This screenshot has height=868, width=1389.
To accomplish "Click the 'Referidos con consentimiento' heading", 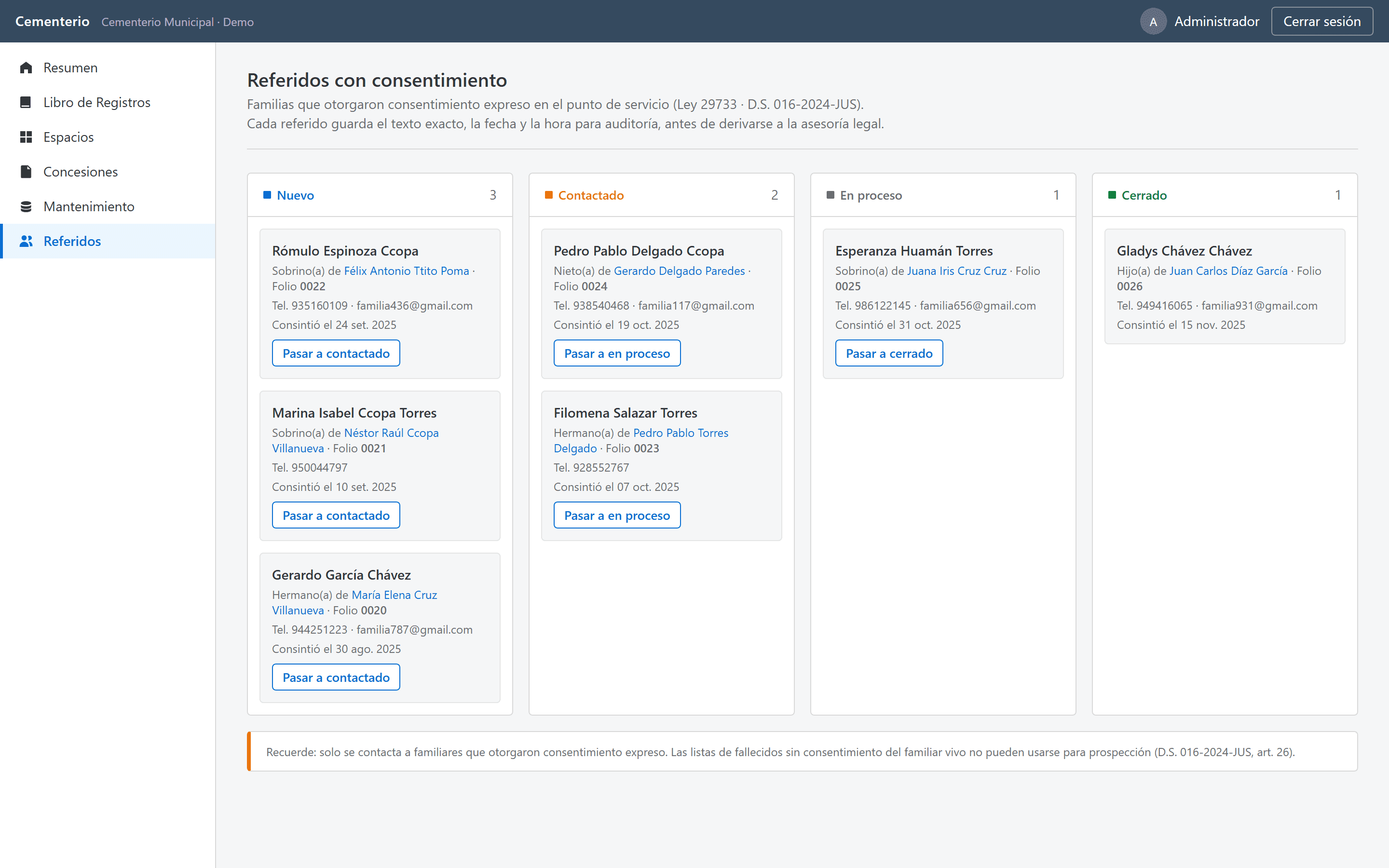I will coord(377,80).
